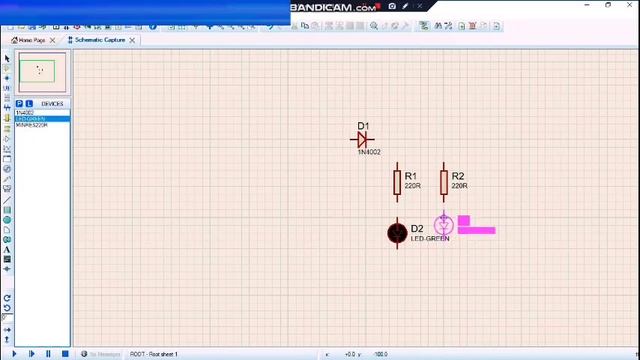The image size is (640, 360).
Task: Select the 2D Closed Path tool
Action: point(7,240)
